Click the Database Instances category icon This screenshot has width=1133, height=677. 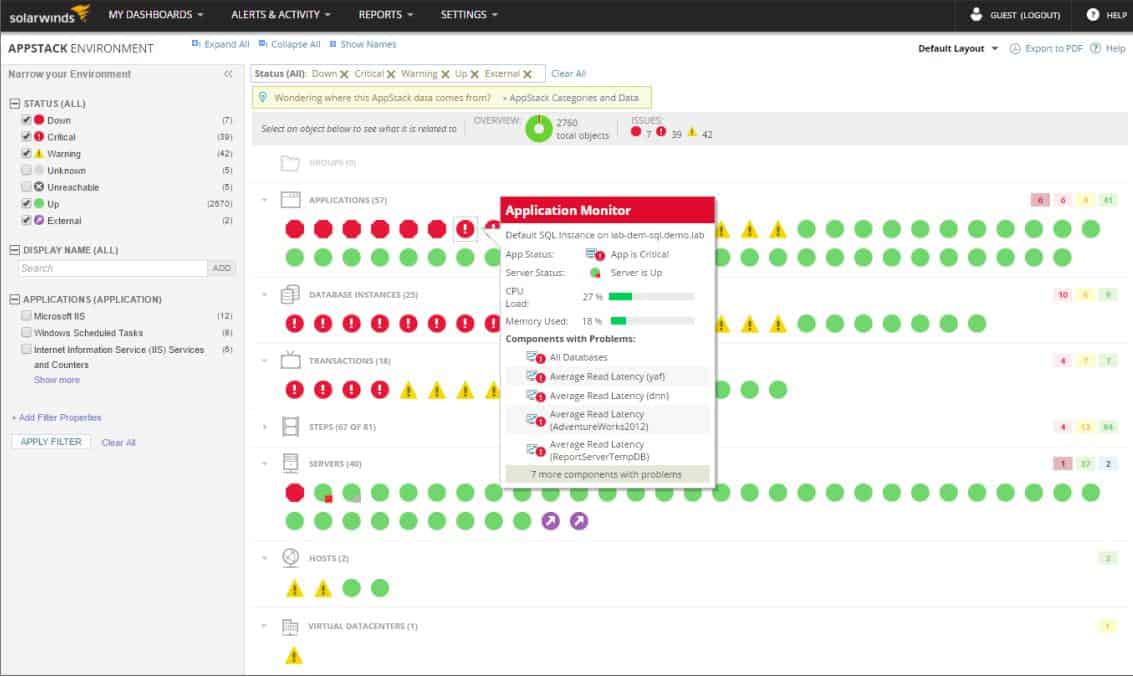coord(290,294)
